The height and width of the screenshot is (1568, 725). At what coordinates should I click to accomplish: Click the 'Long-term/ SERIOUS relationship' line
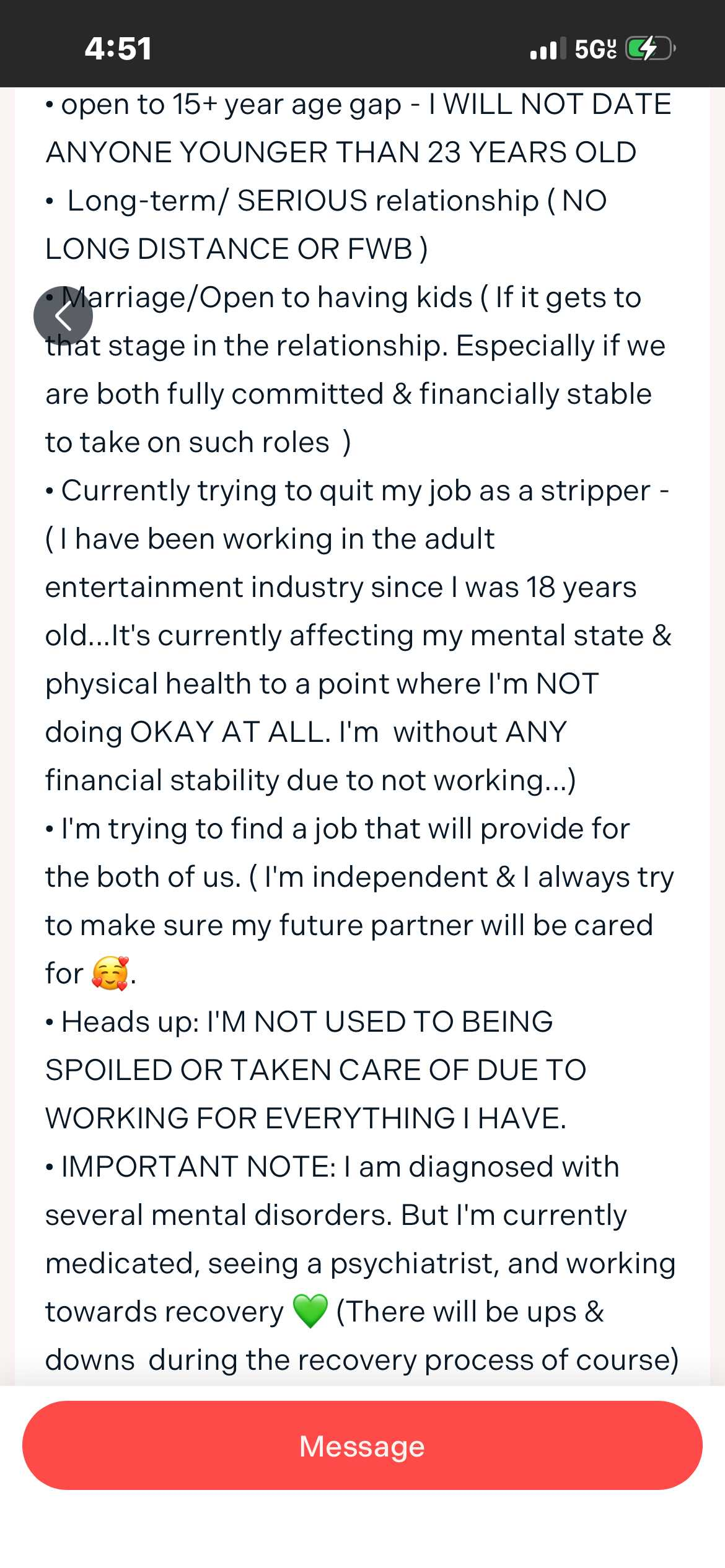[304, 201]
